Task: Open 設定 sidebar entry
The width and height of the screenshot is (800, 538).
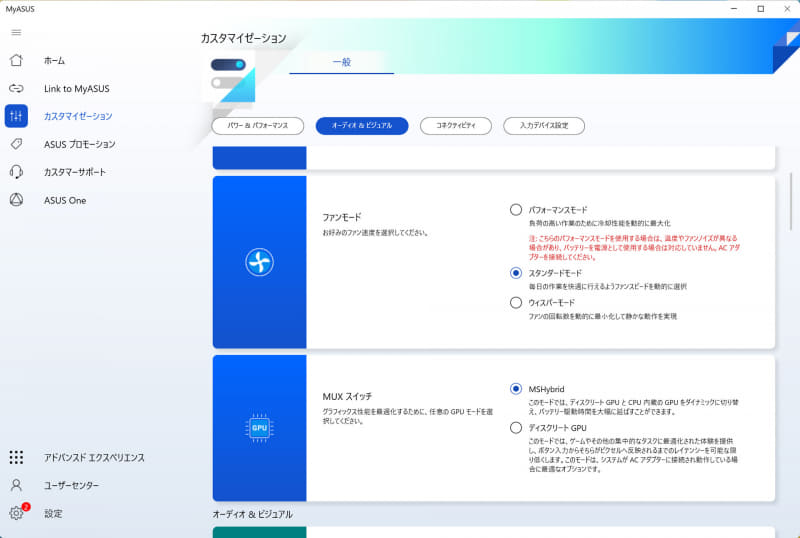Action: click(x=53, y=513)
